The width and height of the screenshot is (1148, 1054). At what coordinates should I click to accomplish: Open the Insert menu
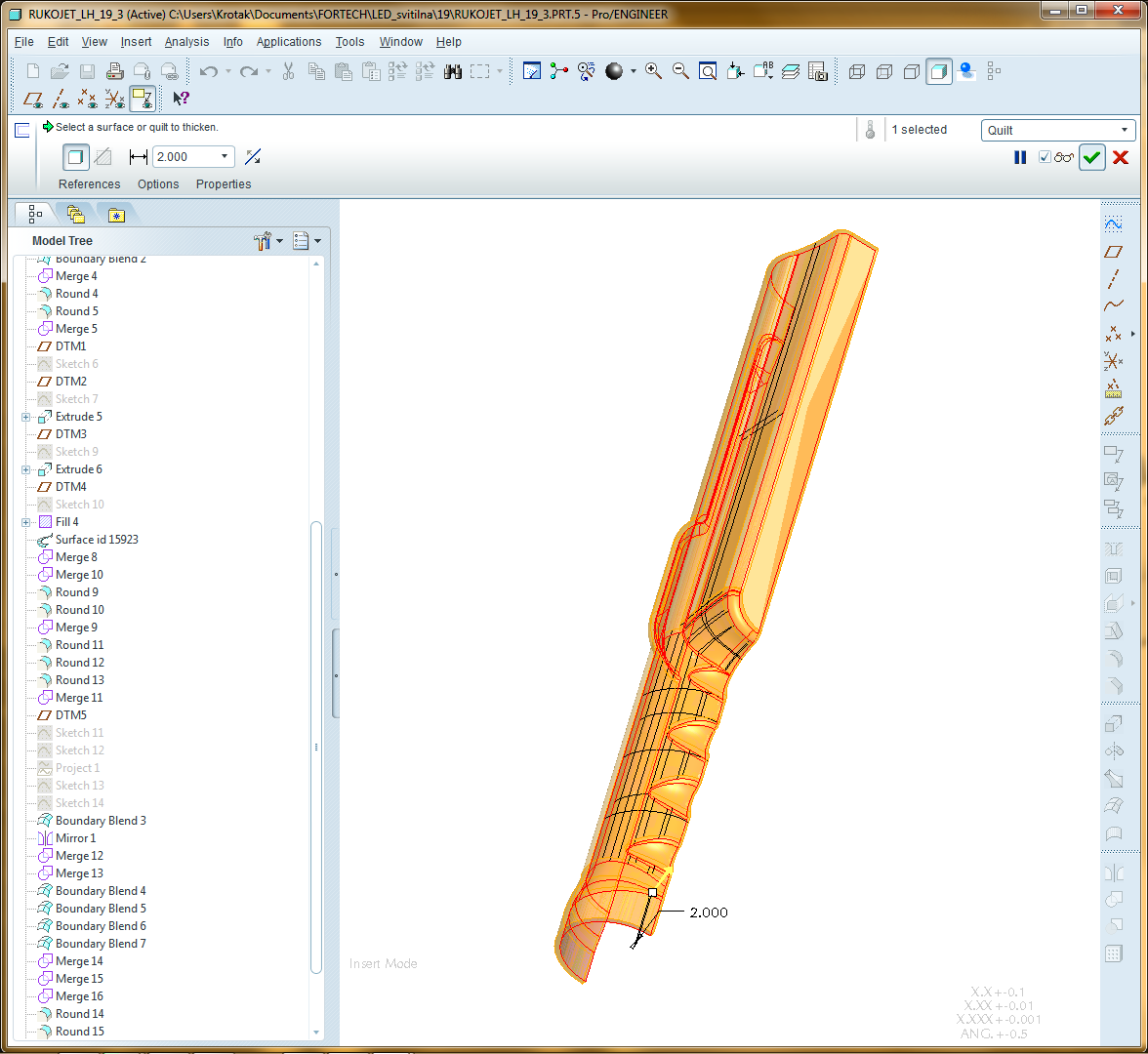pyautogui.click(x=136, y=42)
